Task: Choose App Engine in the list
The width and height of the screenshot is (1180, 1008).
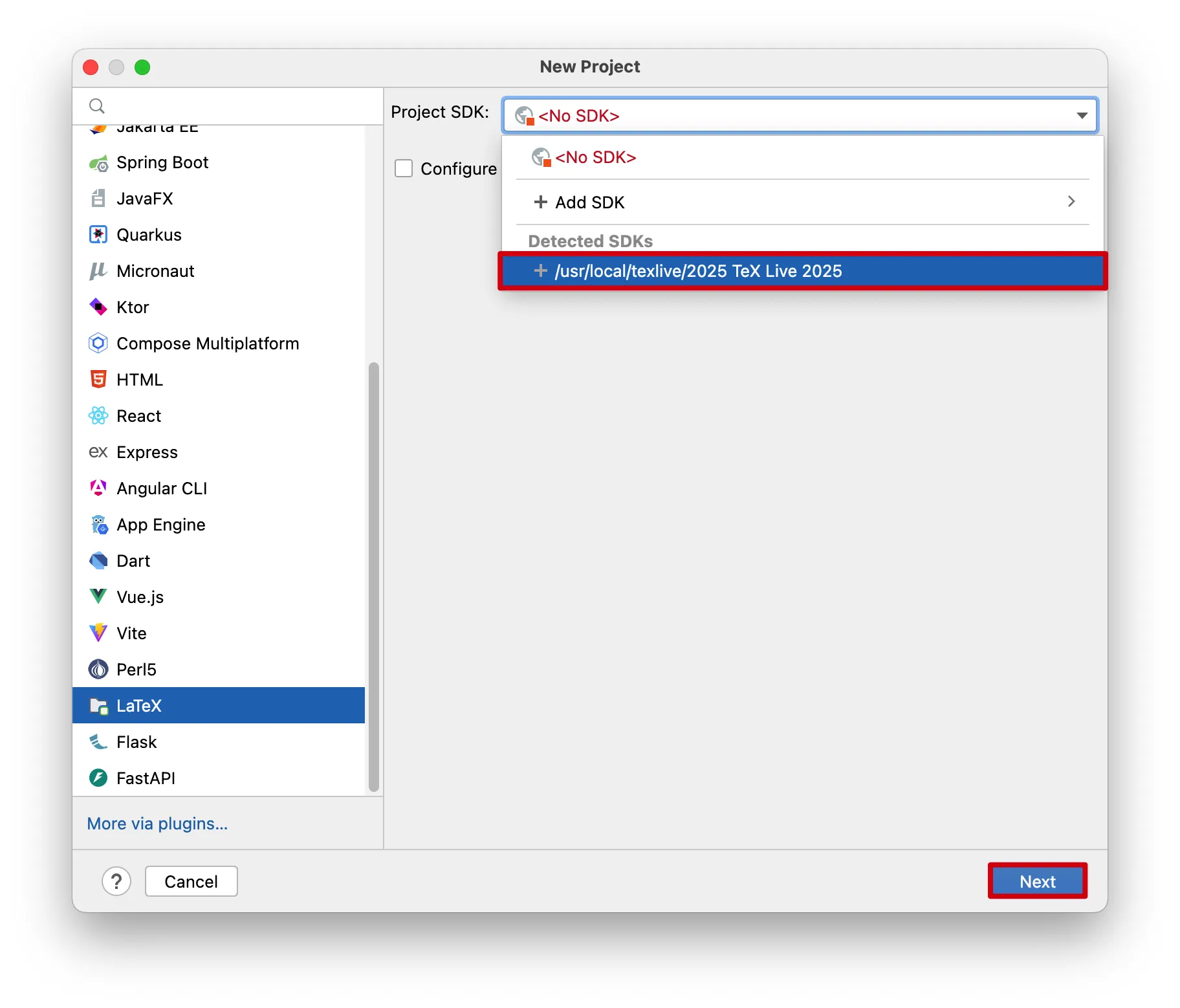Action: pyautogui.click(x=219, y=525)
